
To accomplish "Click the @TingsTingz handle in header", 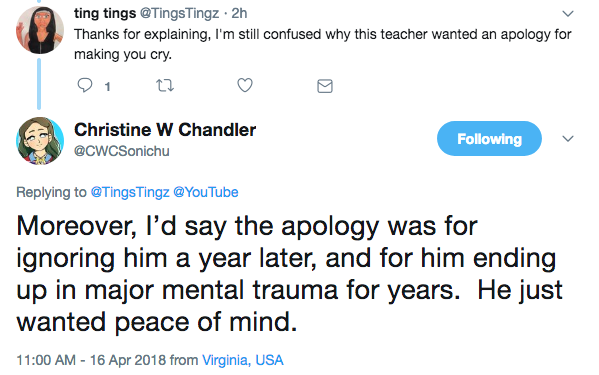I will [180, 13].
